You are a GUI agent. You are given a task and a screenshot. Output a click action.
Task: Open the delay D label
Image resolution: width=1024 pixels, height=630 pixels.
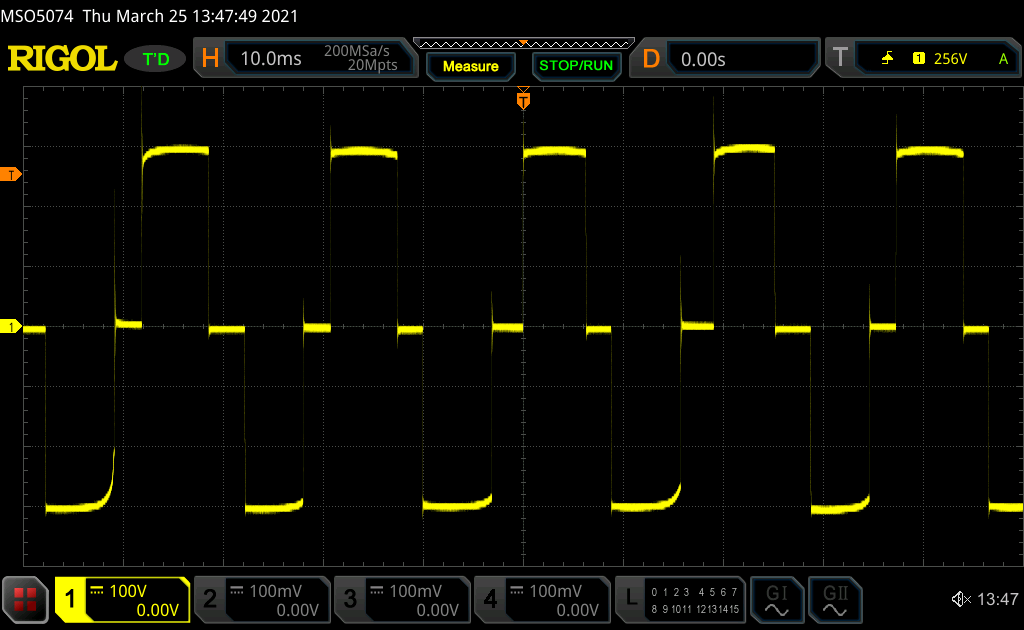click(x=650, y=59)
